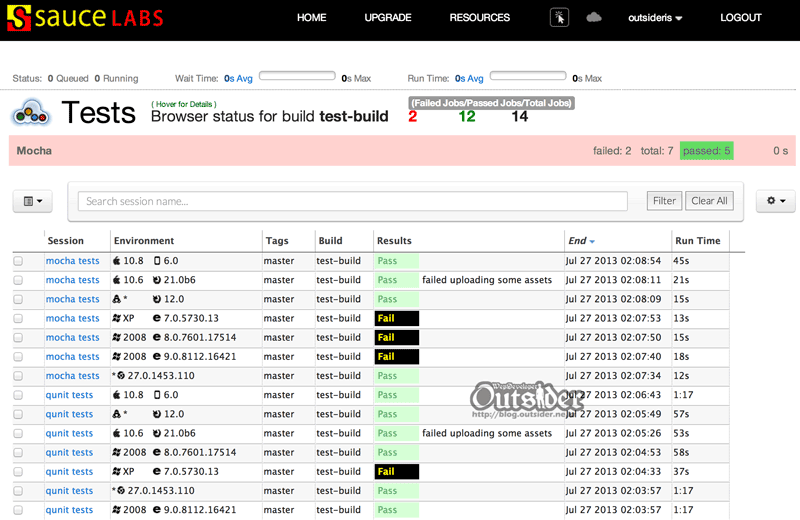
Task: Open mocha tests session ending 02:08:54
Action: (x=72, y=261)
